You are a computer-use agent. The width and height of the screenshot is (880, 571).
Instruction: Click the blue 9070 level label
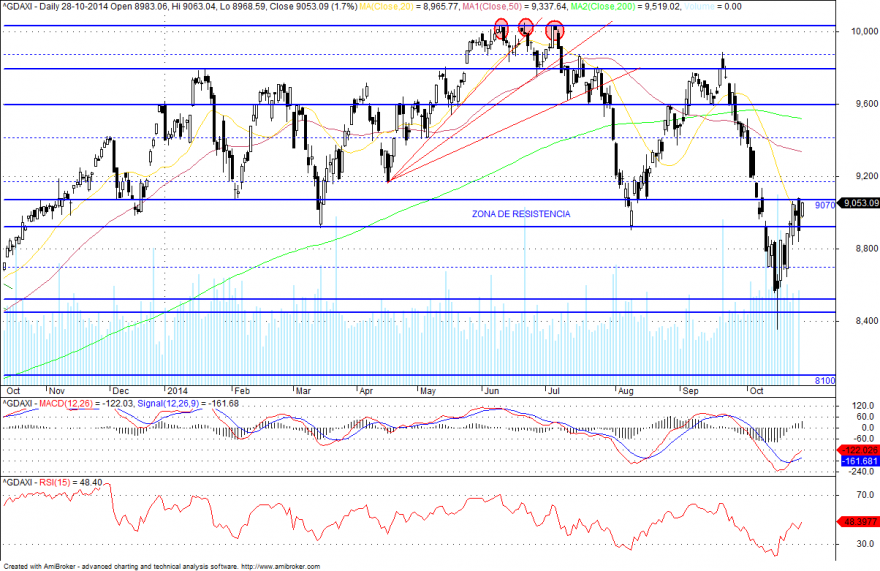[824, 205]
